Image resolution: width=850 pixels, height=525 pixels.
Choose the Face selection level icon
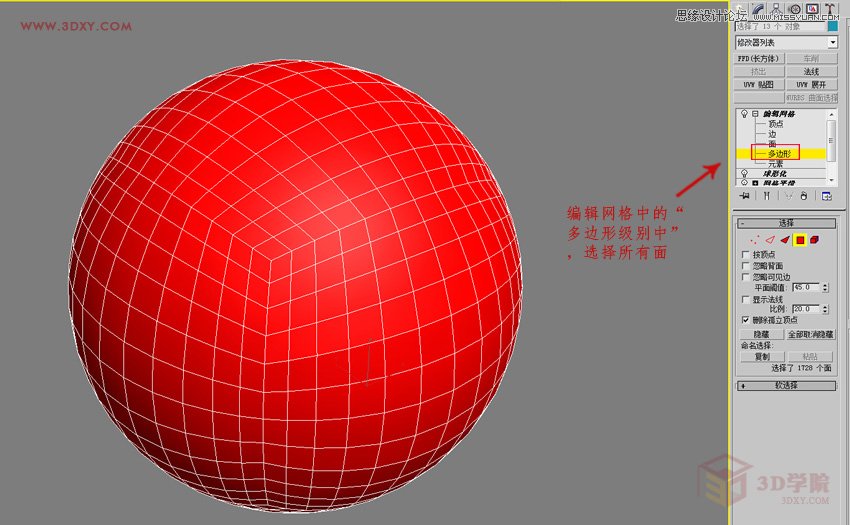tap(785, 240)
